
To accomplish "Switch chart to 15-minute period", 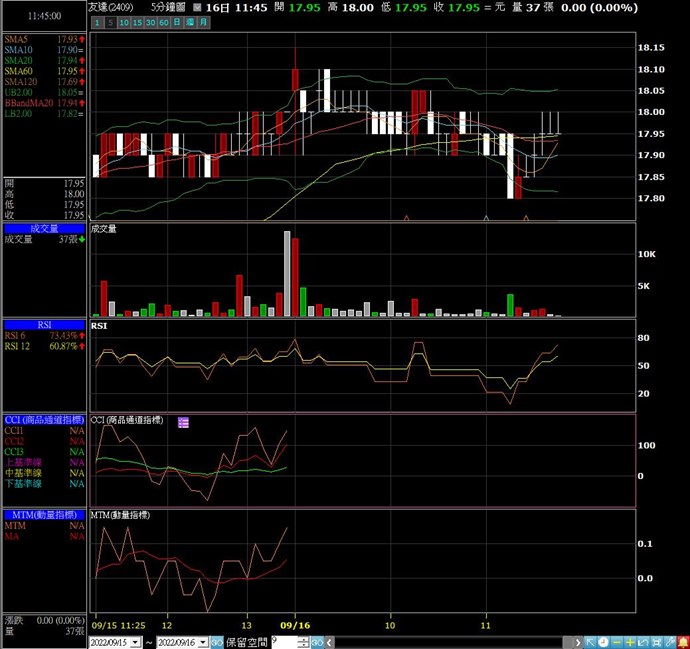I will point(137,22).
